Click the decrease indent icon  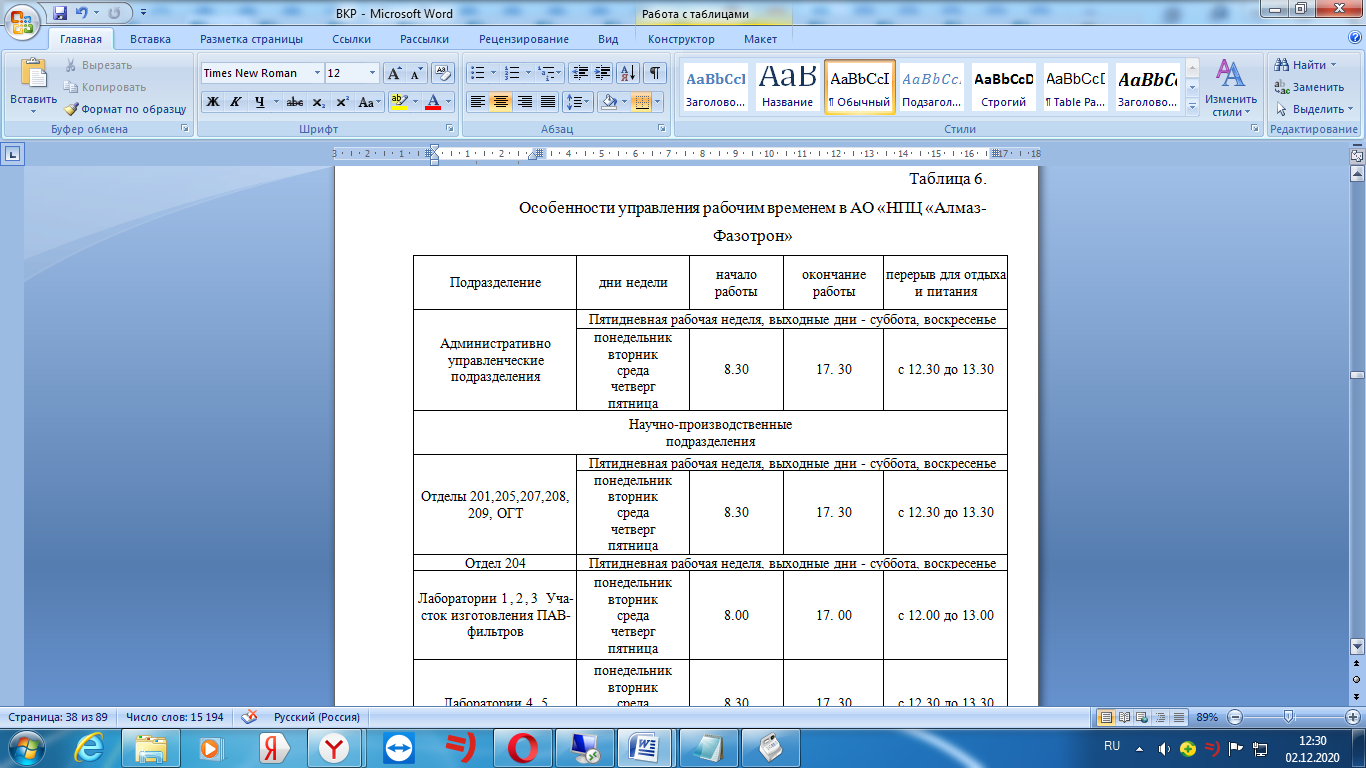[x=579, y=73]
